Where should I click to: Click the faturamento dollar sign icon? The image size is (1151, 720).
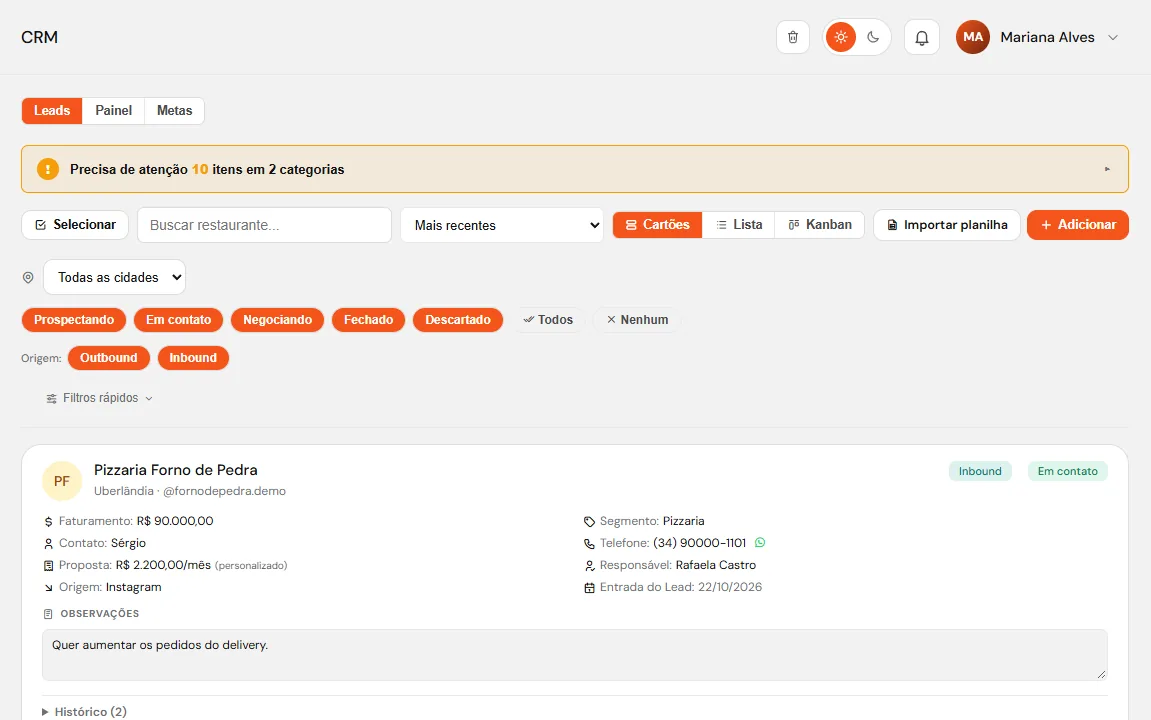tap(48, 521)
